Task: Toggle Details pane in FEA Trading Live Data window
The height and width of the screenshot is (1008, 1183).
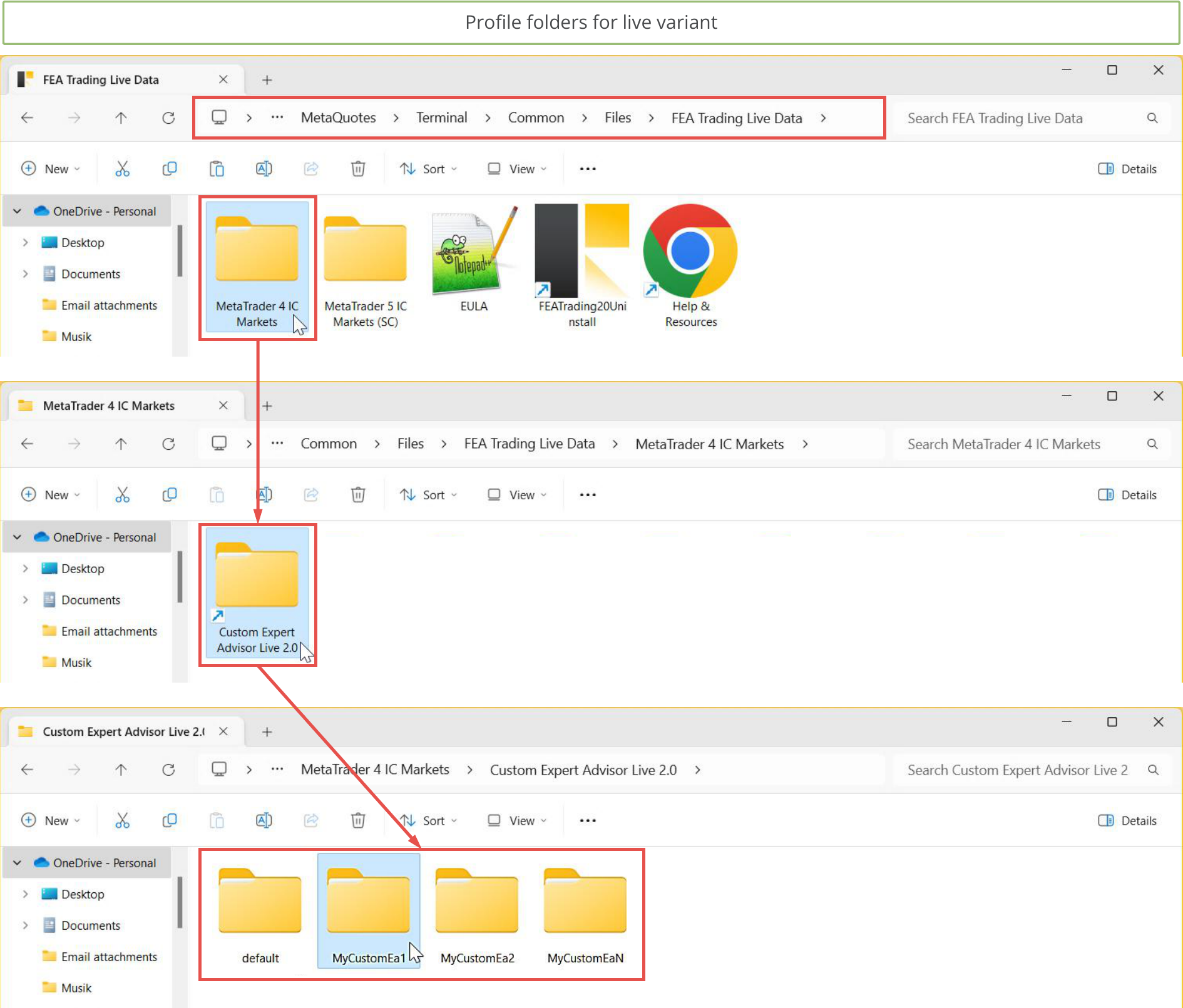Action: click(1127, 169)
